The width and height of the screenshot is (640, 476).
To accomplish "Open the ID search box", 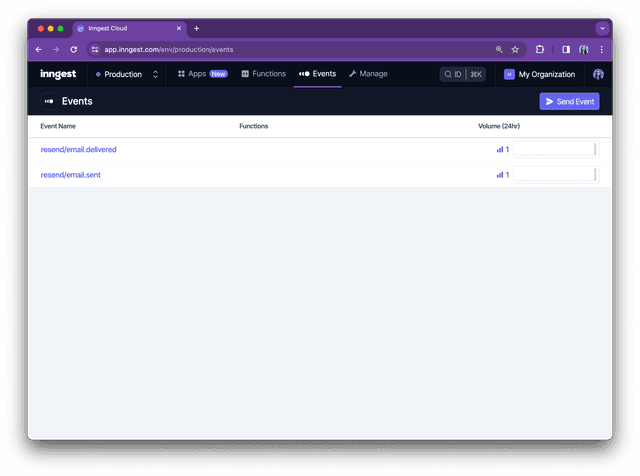I will [462, 74].
